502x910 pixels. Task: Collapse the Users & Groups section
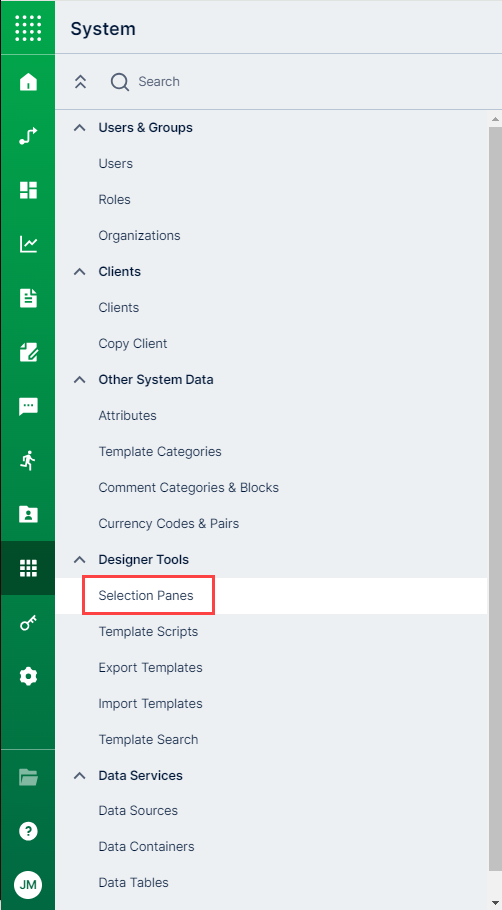80,128
